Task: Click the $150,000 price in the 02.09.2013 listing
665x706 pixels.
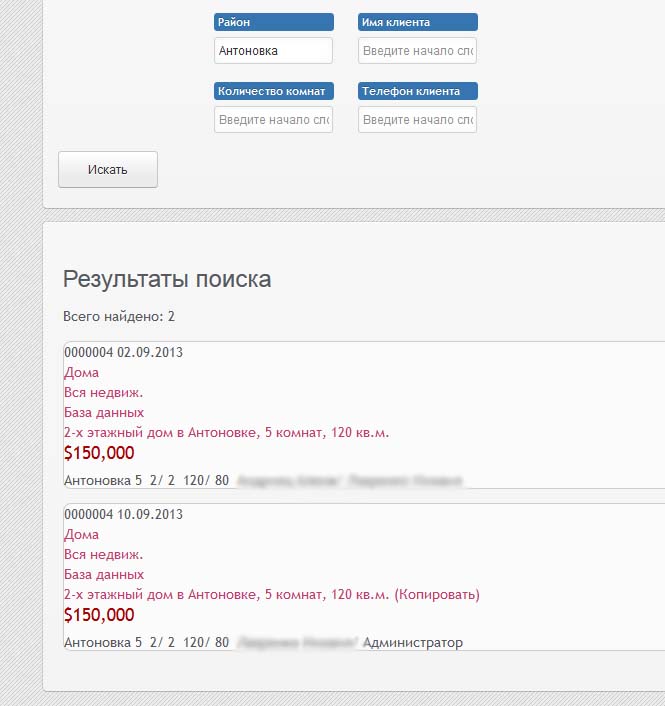Action: (x=99, y=453)
